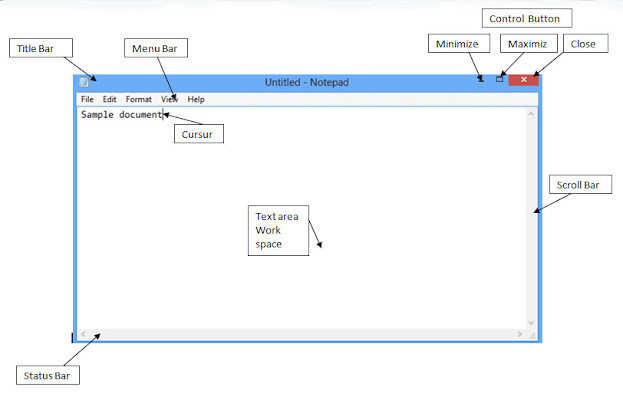Viewport: 623px width, 400px height.
Task: Click the horizontal scrollbar track
Action: 302,334
